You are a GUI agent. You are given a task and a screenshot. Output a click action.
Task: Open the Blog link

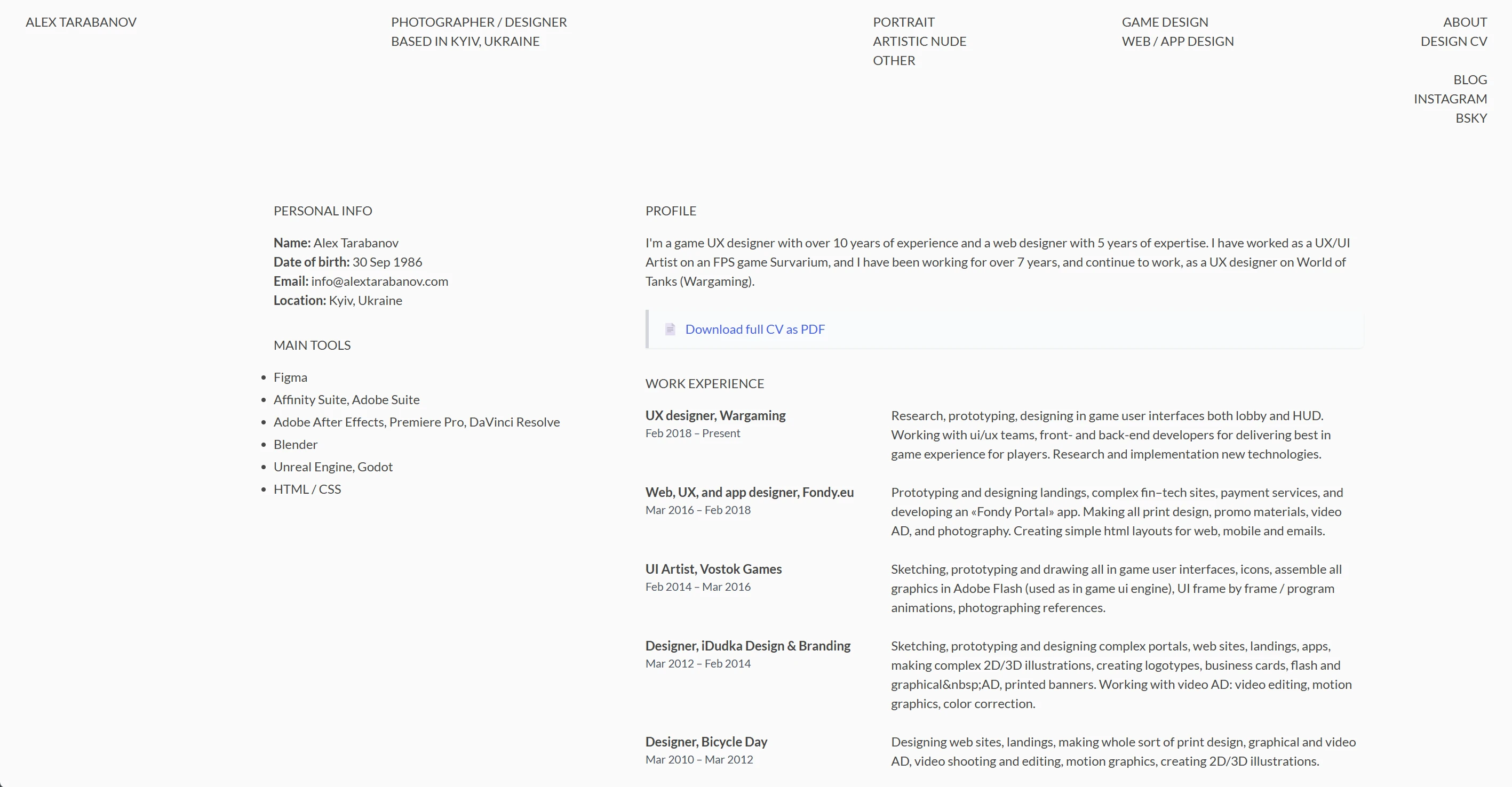click(x=1470, y=80)
